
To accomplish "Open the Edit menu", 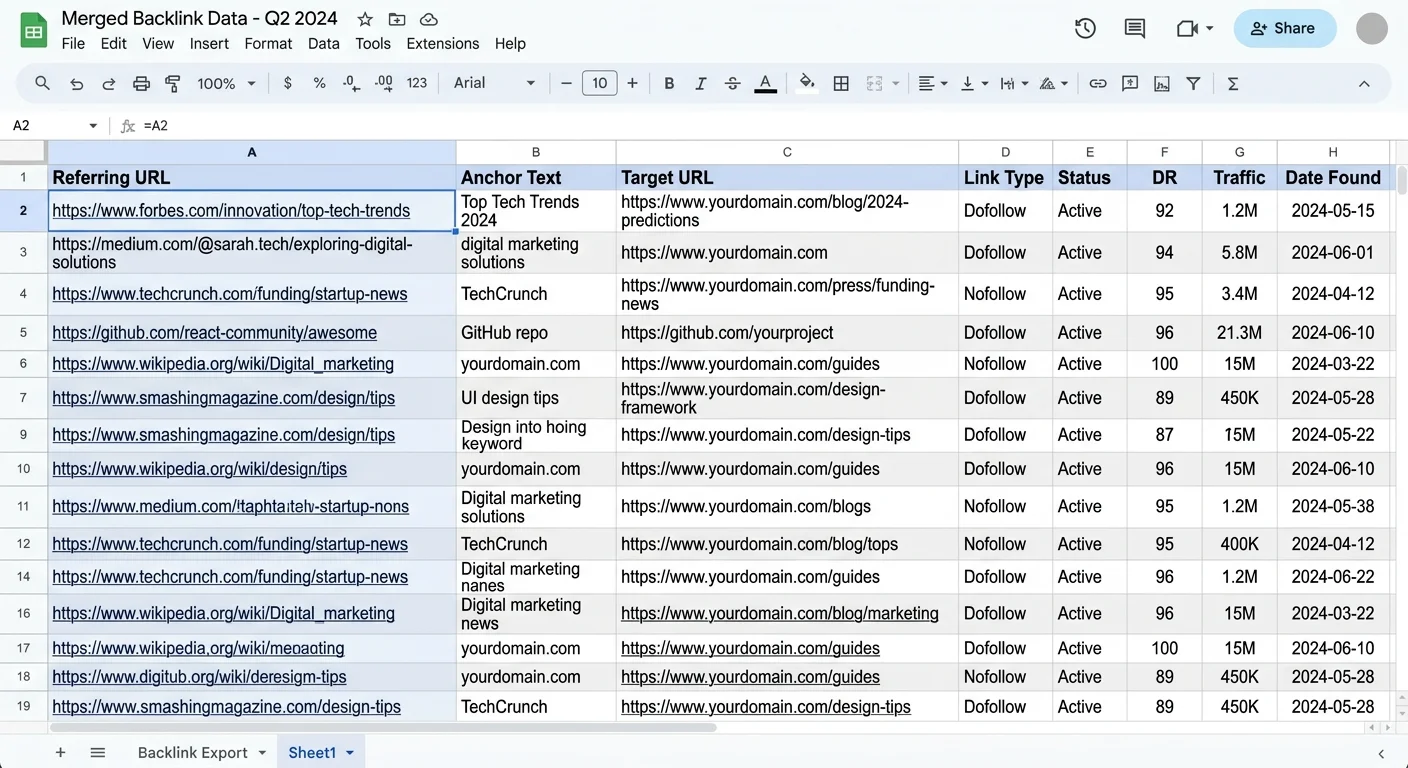I will 114,44.
